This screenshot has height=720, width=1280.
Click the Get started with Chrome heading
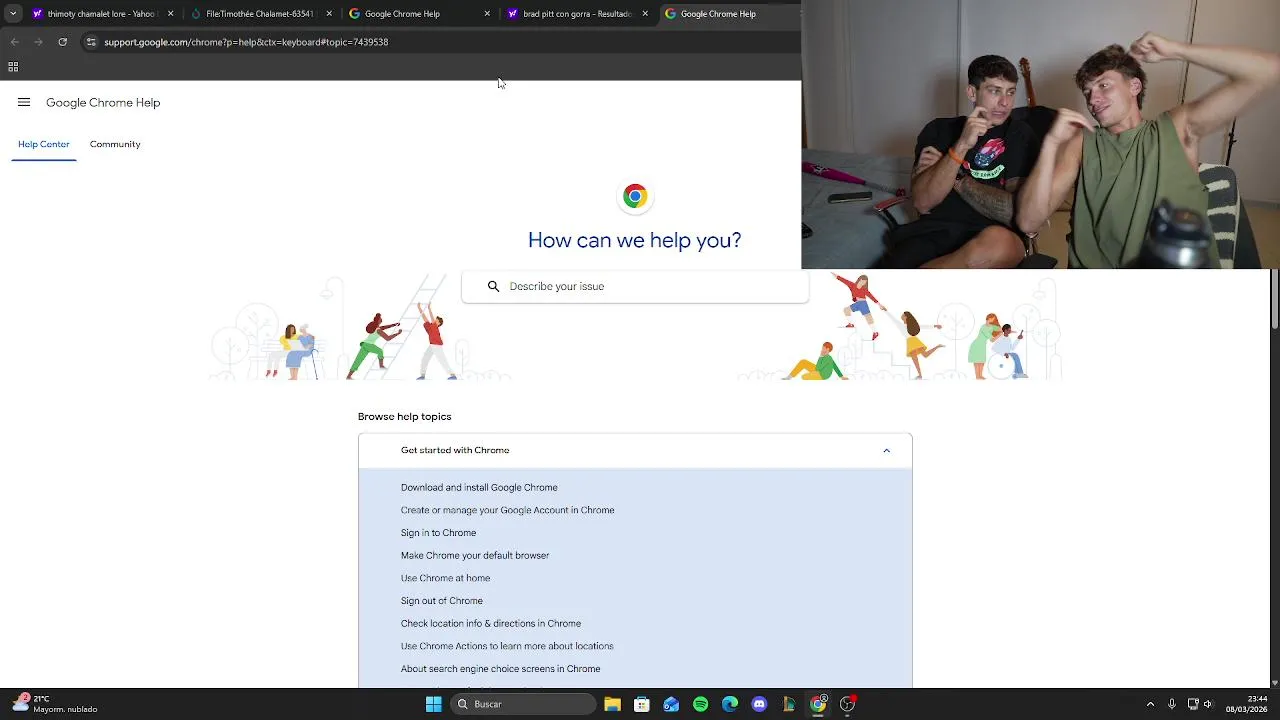455,450
